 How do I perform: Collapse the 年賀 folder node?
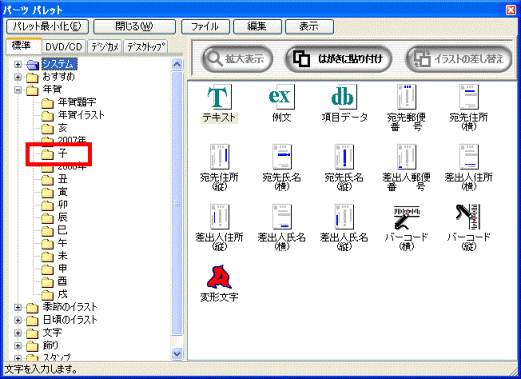coord(18,90)
